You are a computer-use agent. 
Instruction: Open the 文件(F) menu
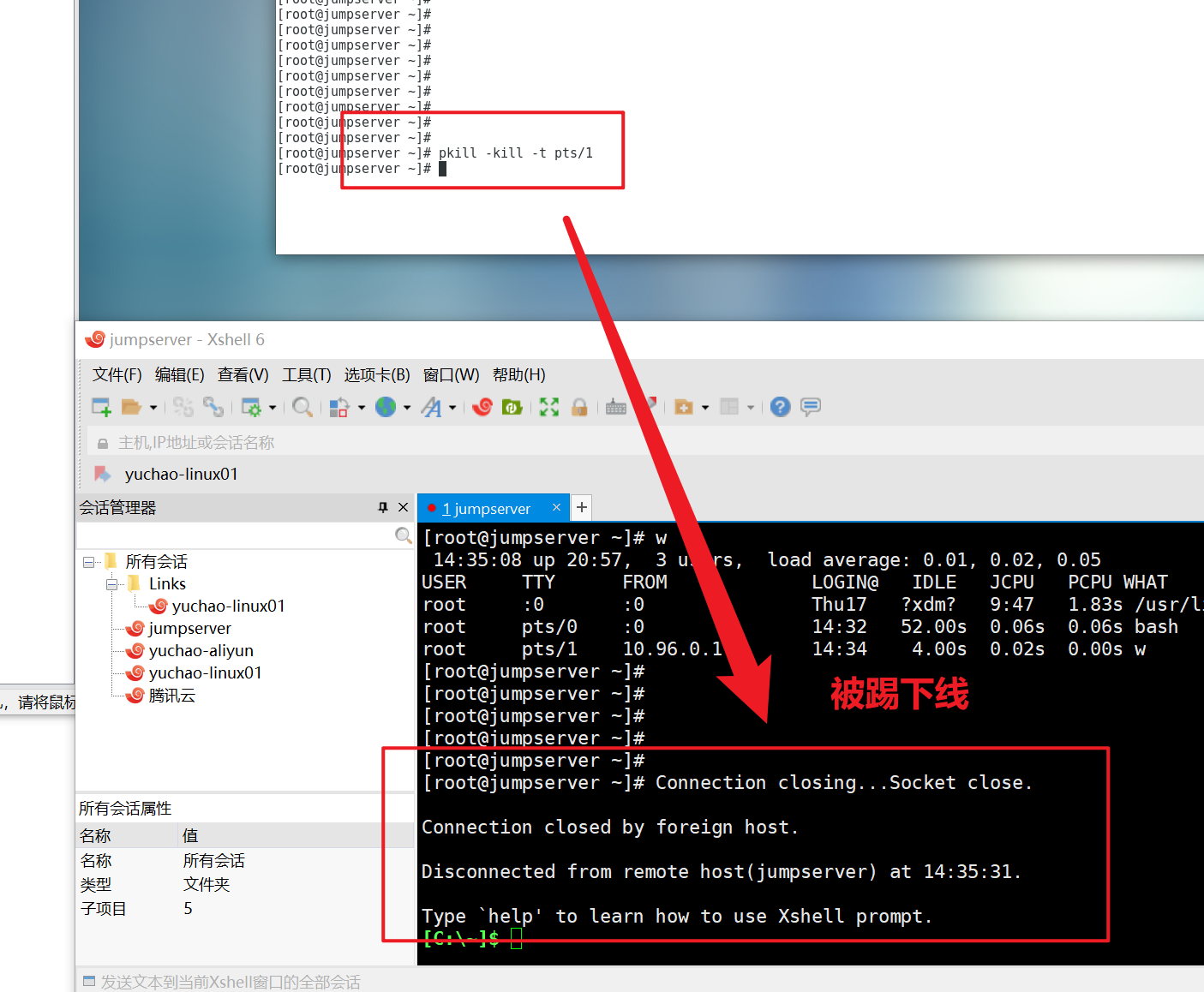tap(117, 375)
